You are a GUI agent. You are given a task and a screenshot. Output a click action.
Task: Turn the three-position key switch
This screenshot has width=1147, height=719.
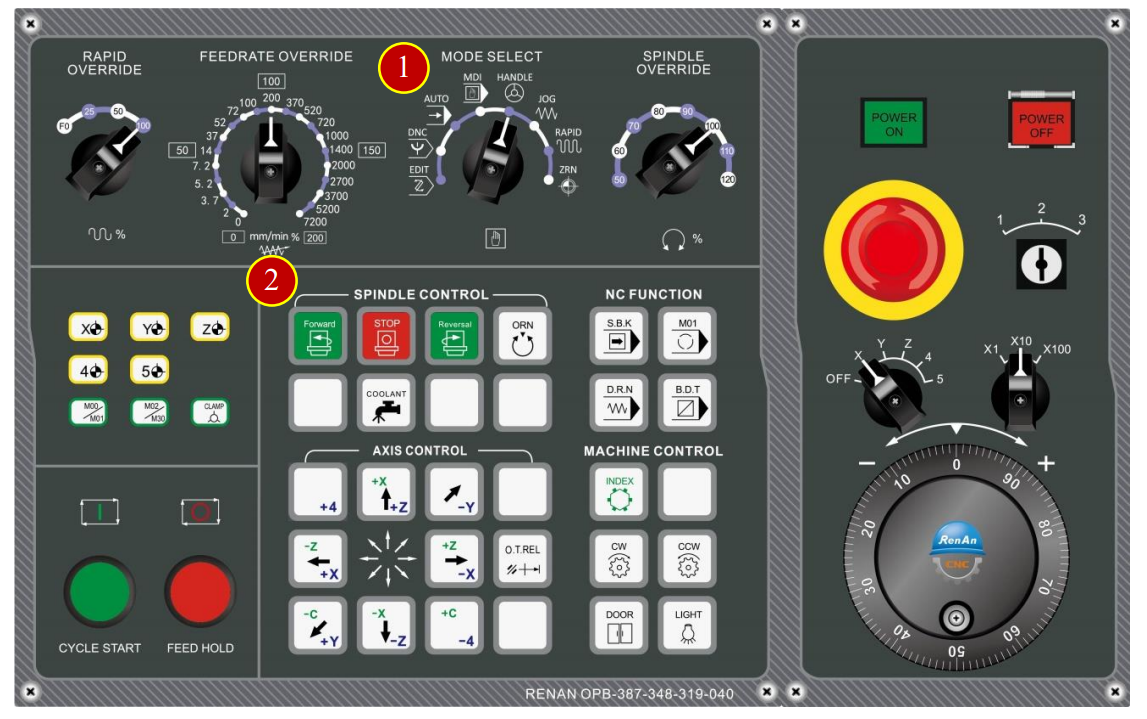[1041, 264]
